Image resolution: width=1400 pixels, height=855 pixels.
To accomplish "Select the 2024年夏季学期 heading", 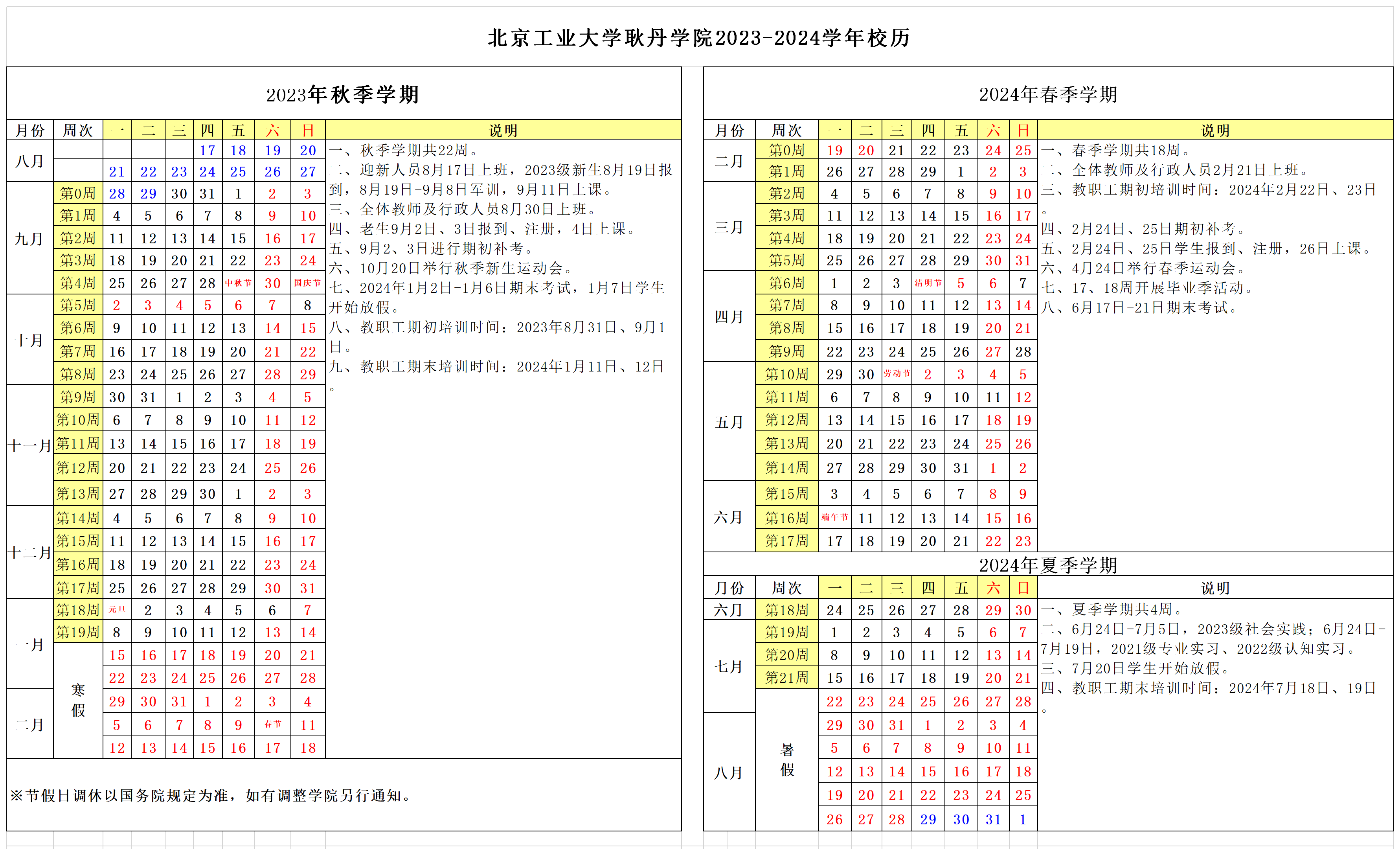I will click(x=1048, y=565).
